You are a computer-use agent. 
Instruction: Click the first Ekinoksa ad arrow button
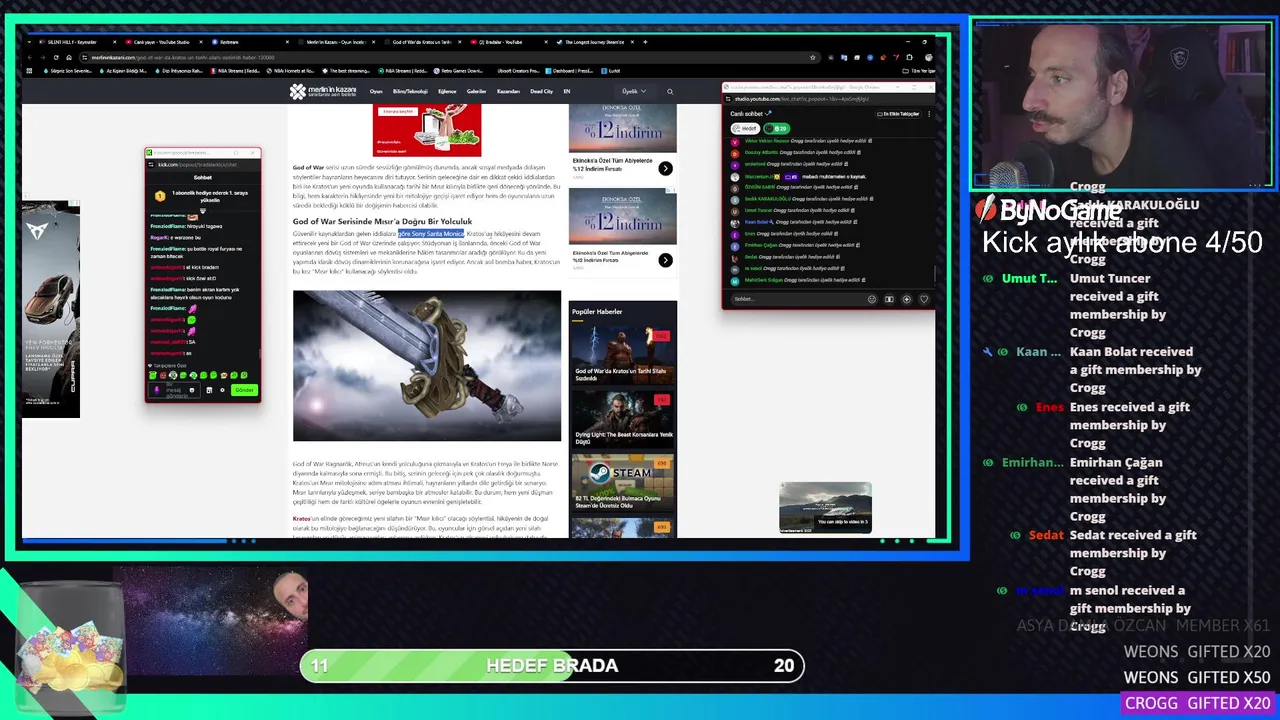(x=665, y=168)
